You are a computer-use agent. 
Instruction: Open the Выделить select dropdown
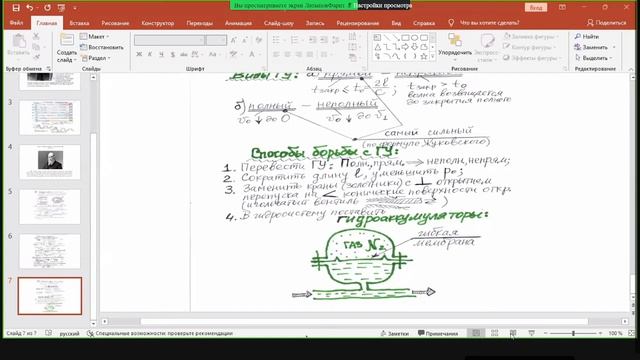click(593, 58)
